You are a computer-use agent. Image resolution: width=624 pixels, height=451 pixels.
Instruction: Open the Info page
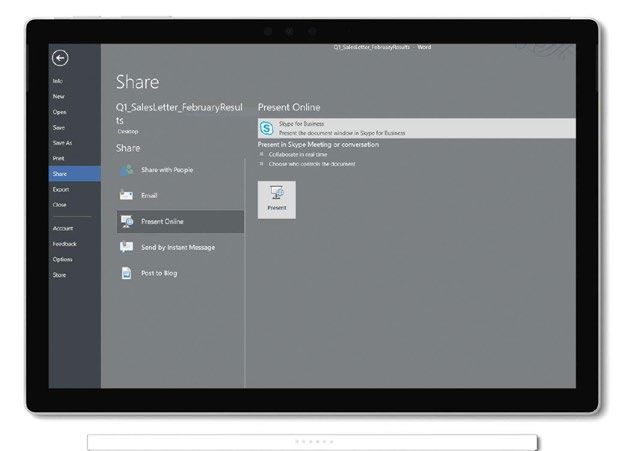(58, 81)
